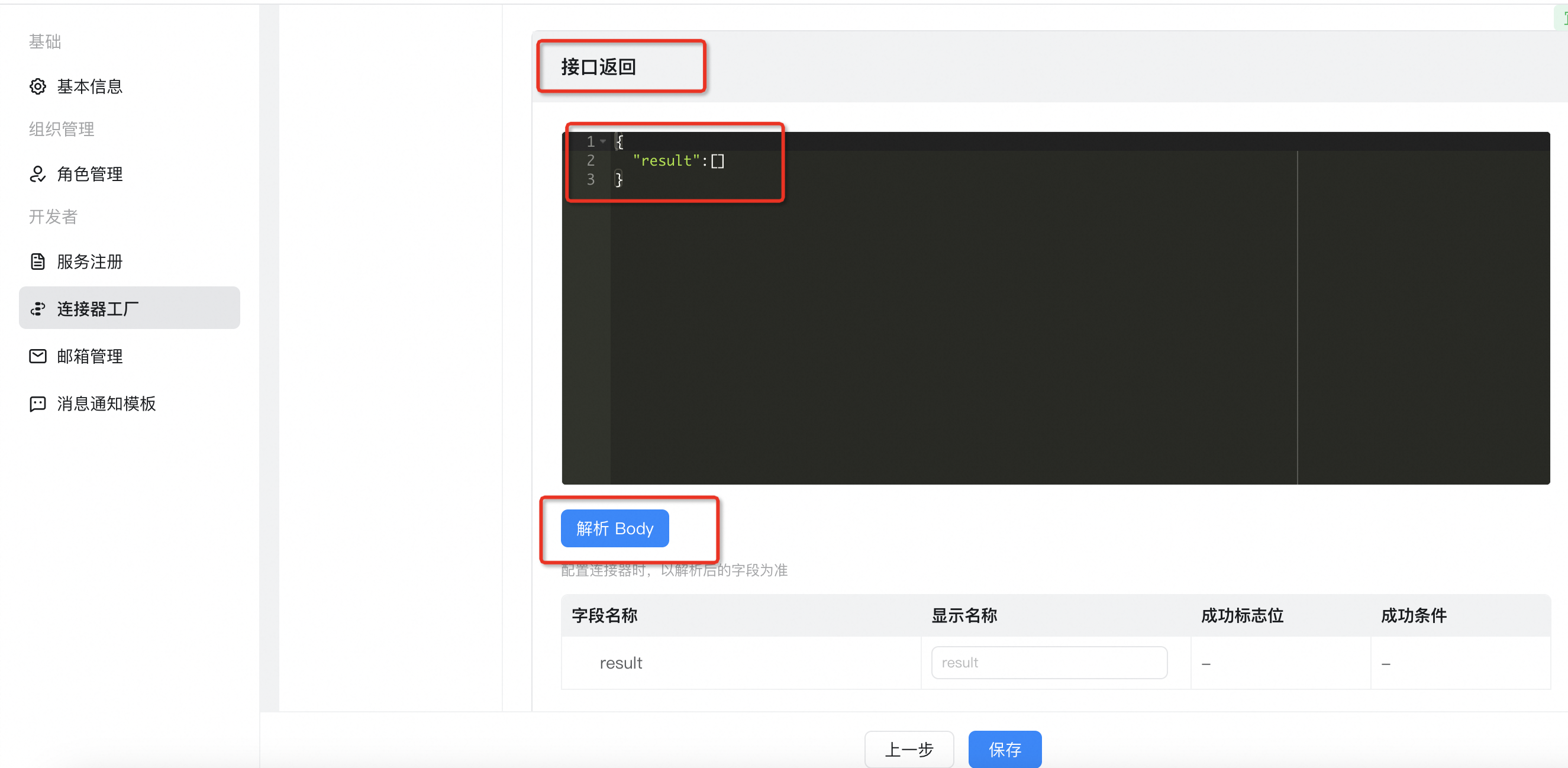Click the user icon next to 角色管理
Image resolution: width=1568 pixels, height=768 pixels.
(38, 174)
